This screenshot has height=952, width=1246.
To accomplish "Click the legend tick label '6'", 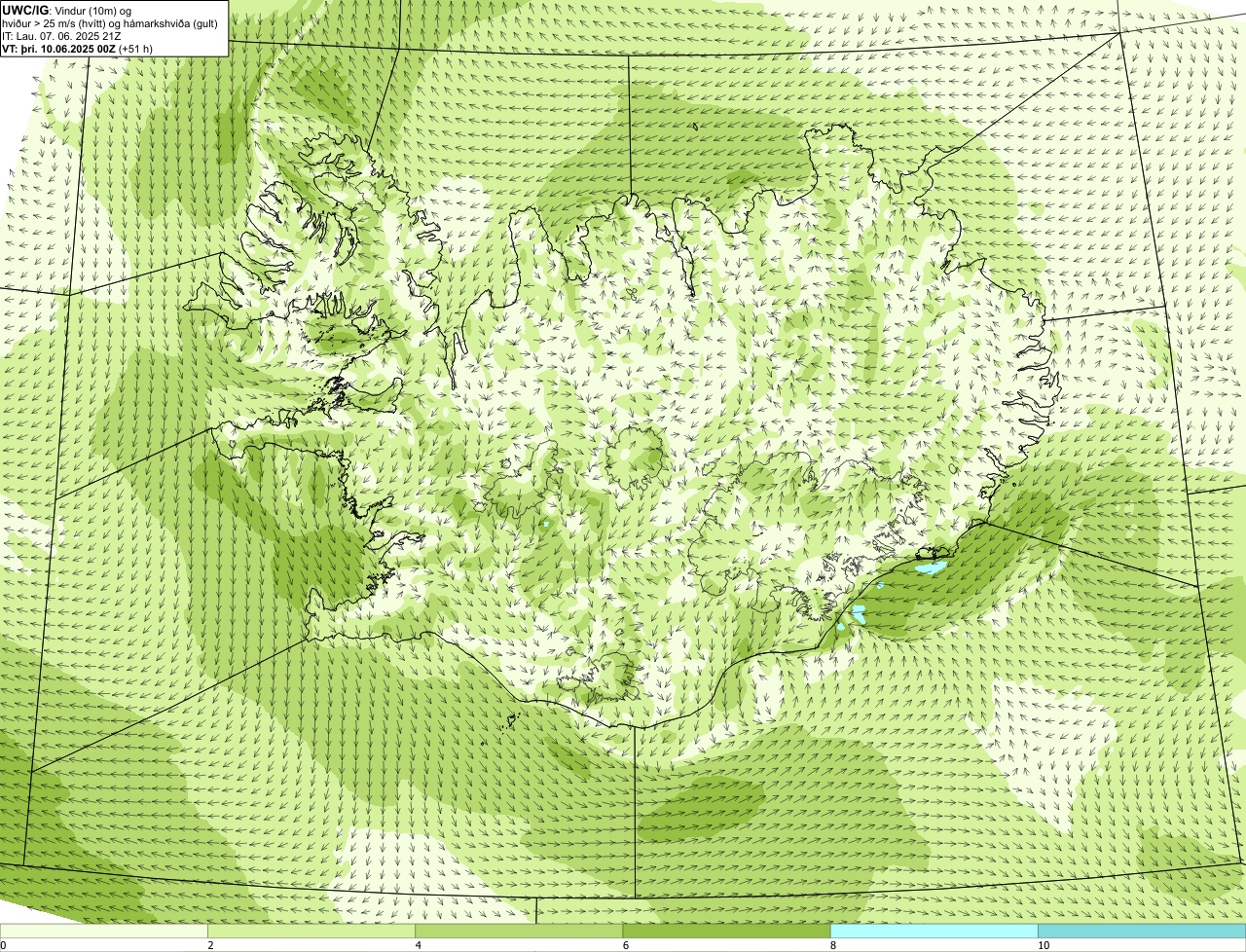I will click(626, 945).
